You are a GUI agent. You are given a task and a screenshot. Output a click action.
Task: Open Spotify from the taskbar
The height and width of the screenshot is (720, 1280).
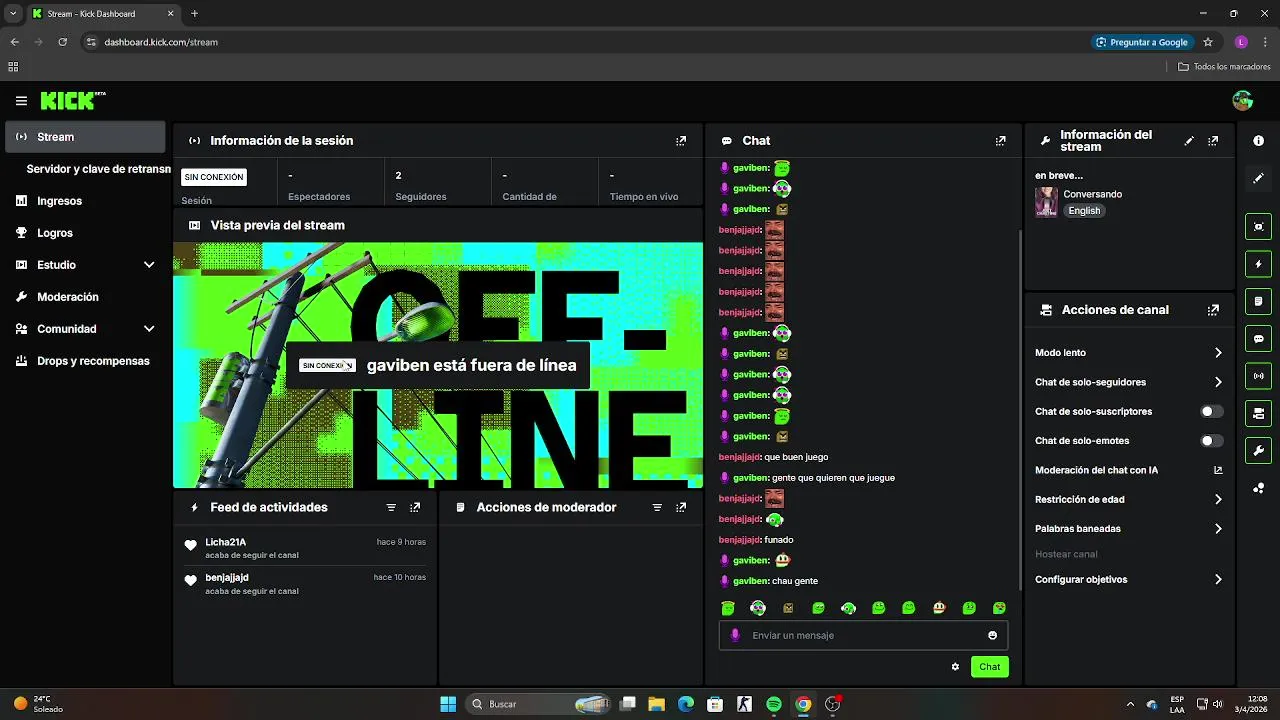tap(773, 704)
